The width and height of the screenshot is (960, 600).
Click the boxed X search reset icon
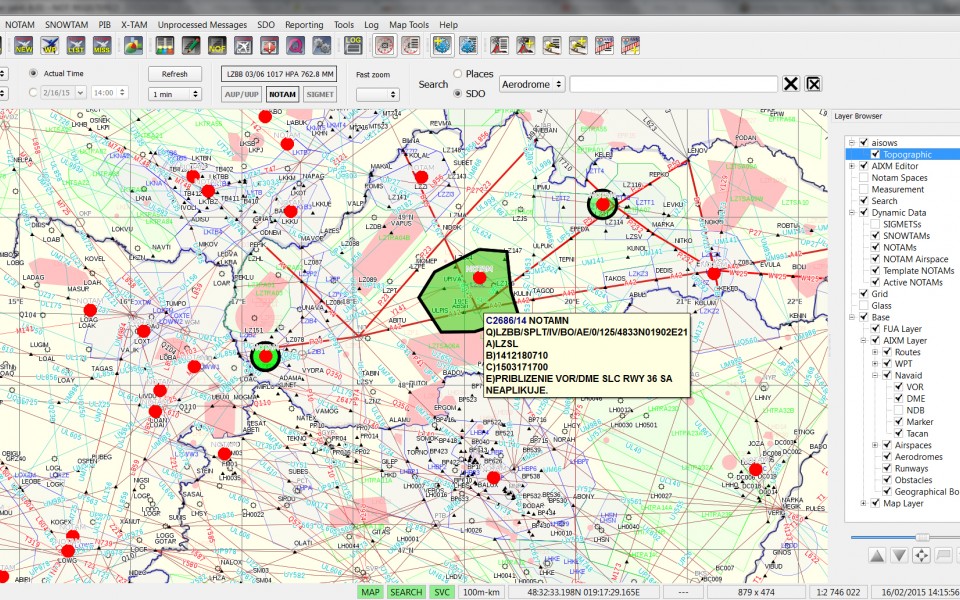[x=813, y=84]
